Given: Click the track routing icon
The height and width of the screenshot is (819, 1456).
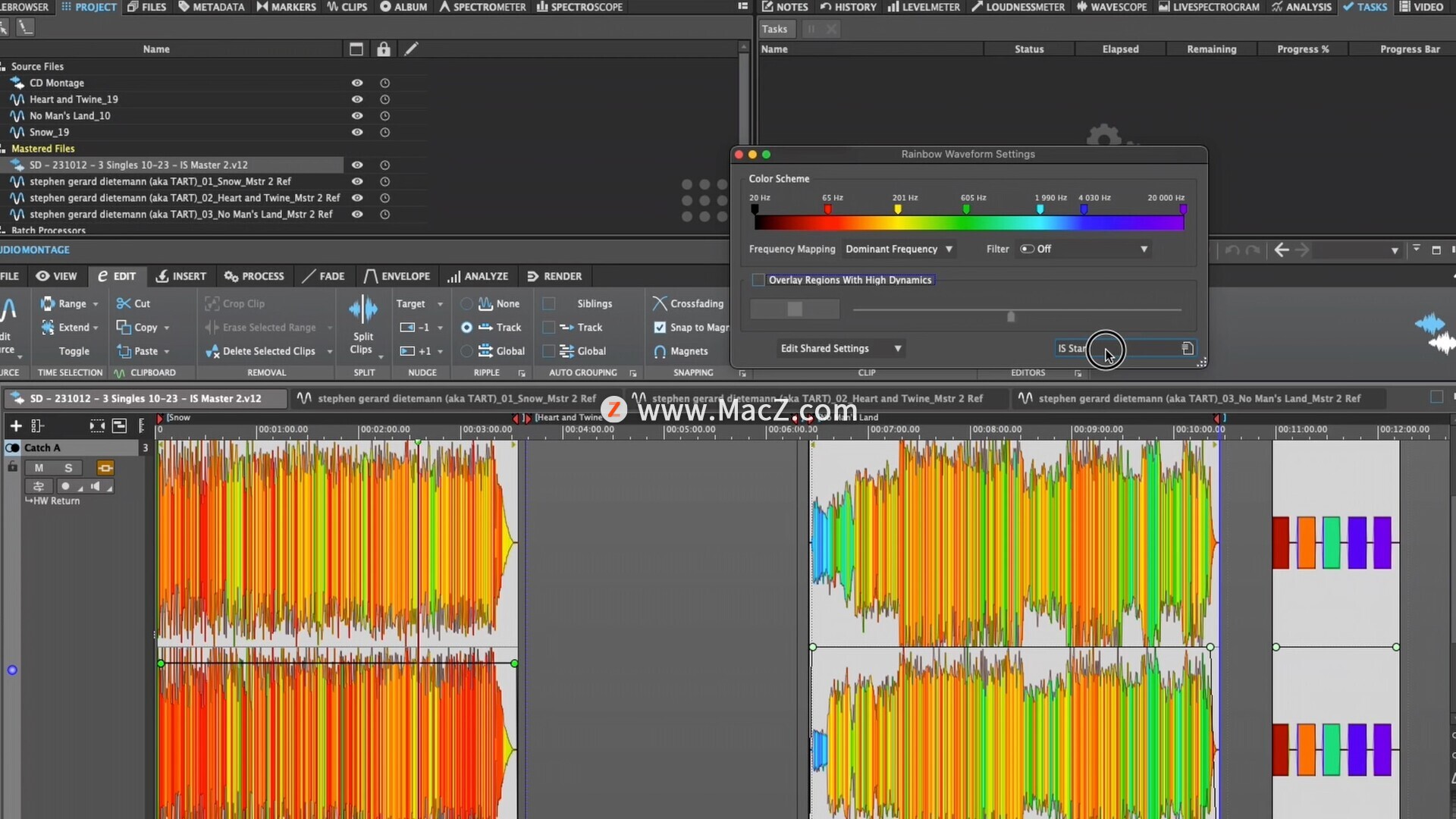Looking at the screenshot, I should point(39,486).
